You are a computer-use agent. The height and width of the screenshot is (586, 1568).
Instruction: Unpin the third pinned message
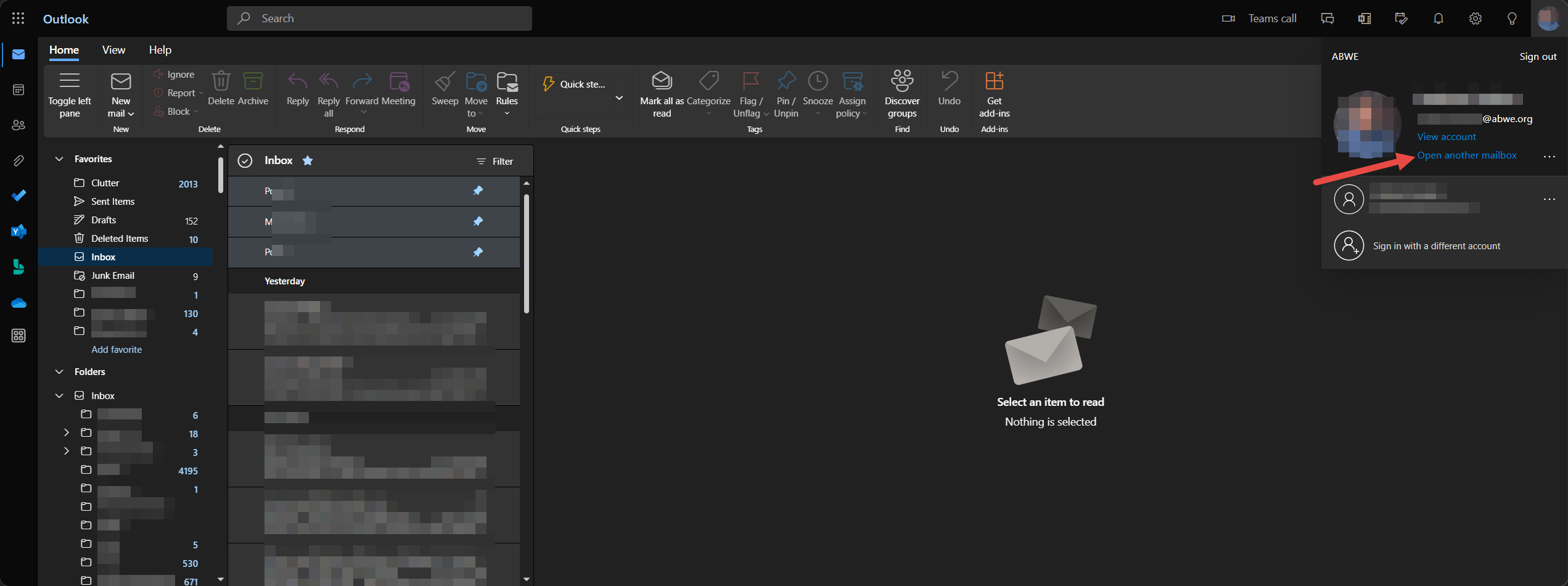tap(478, 252)
